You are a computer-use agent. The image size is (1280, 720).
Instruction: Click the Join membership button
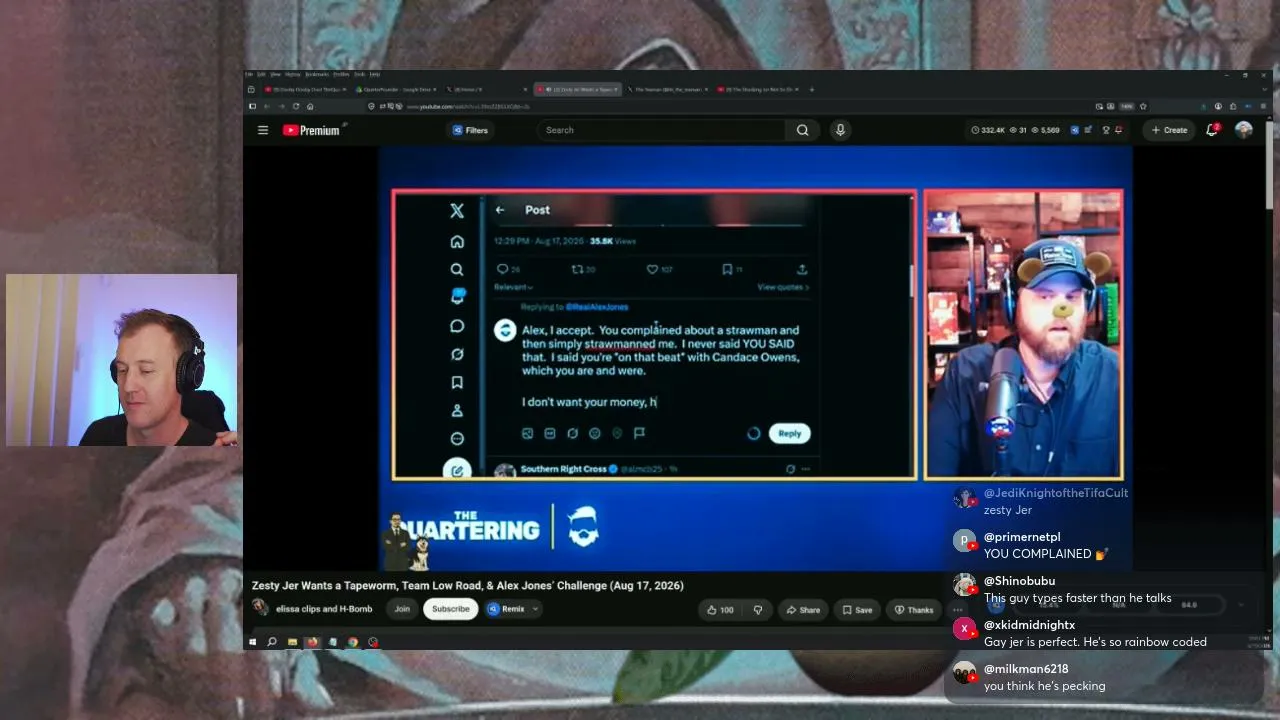[x=402, y=608]
